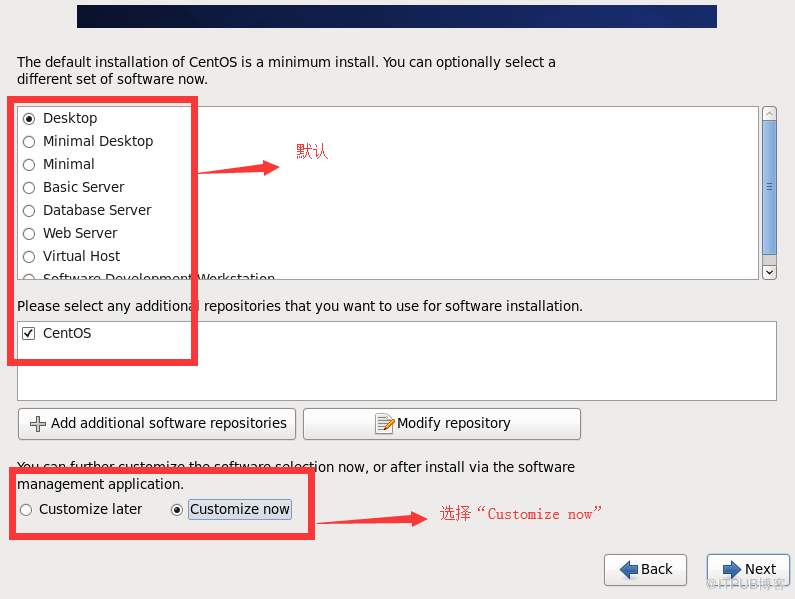Viewport: 795px width, 599px height.
Task: Select the Customize later radio button
Action: click(x=26, y=510)
